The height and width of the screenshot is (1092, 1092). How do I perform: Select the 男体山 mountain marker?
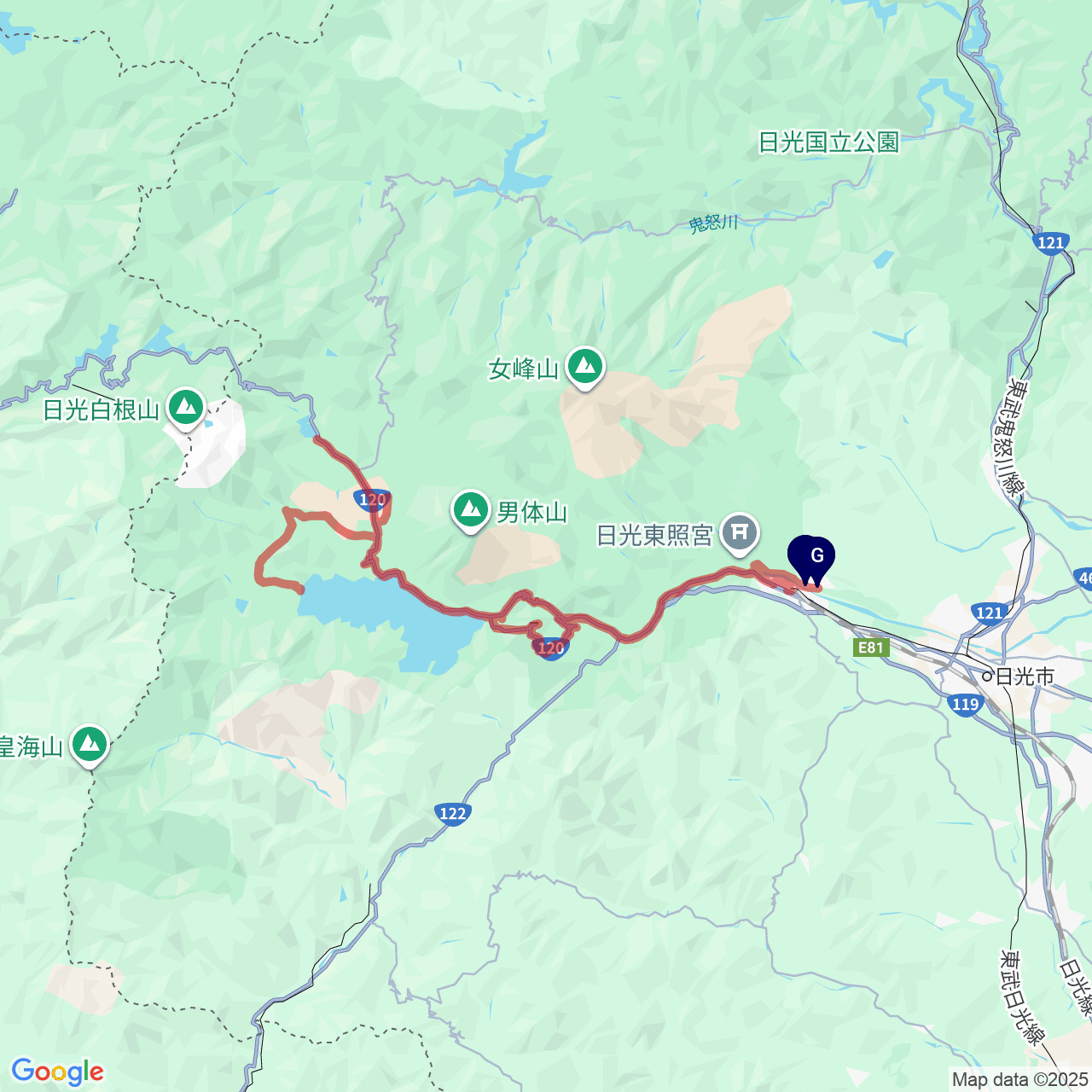click(470, 511)
